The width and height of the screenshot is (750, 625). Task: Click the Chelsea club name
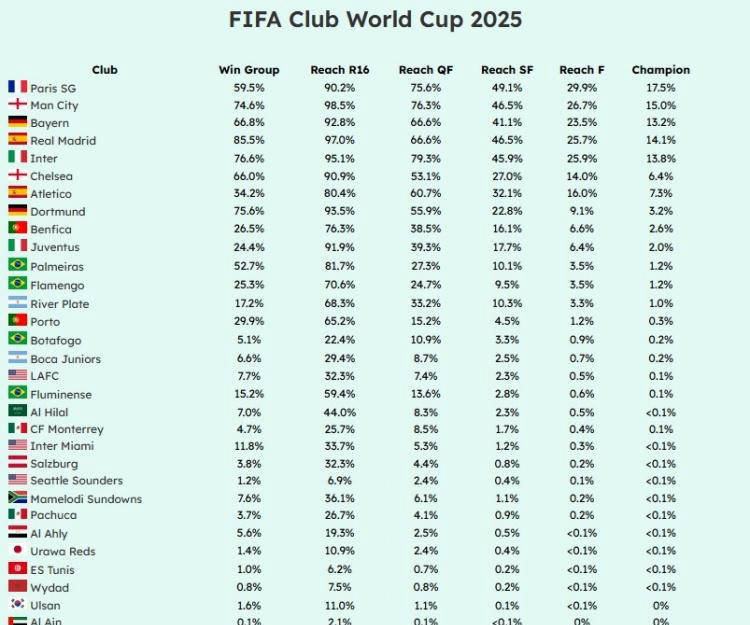[51, 176]
